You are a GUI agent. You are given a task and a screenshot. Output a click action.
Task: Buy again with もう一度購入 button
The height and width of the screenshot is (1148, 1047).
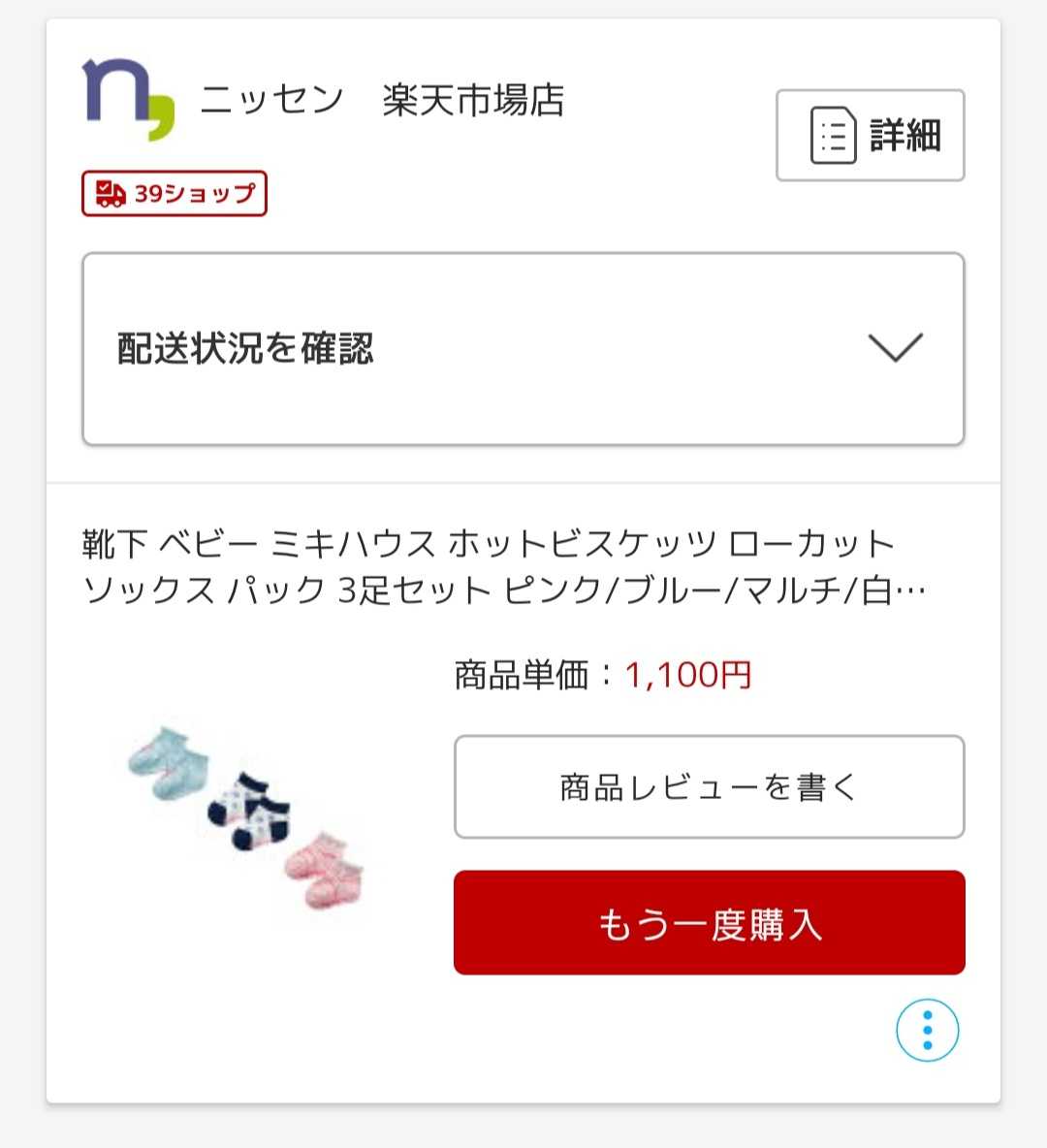point(709,922)
